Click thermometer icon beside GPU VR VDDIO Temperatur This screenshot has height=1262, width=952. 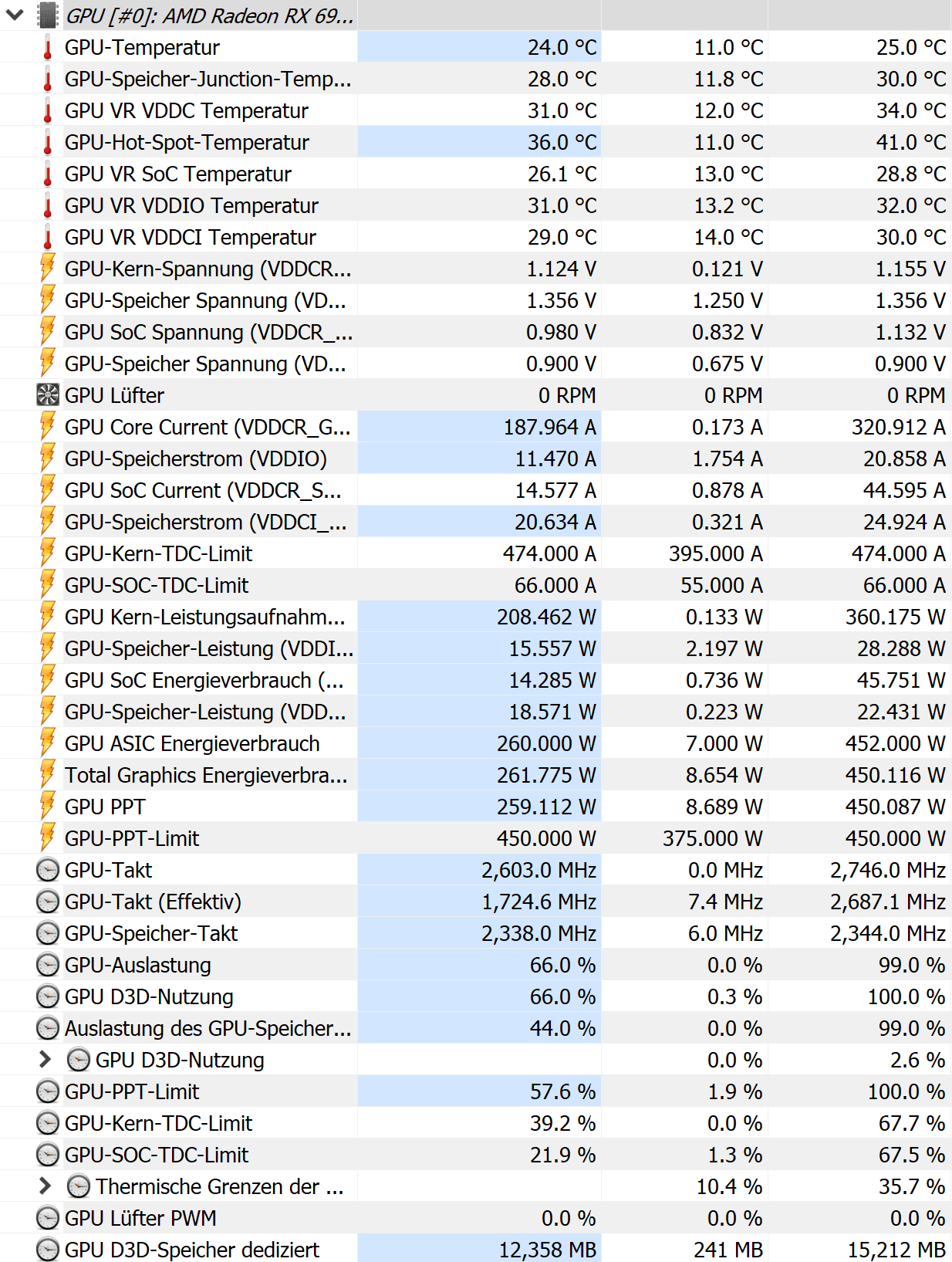pos(48,206)
